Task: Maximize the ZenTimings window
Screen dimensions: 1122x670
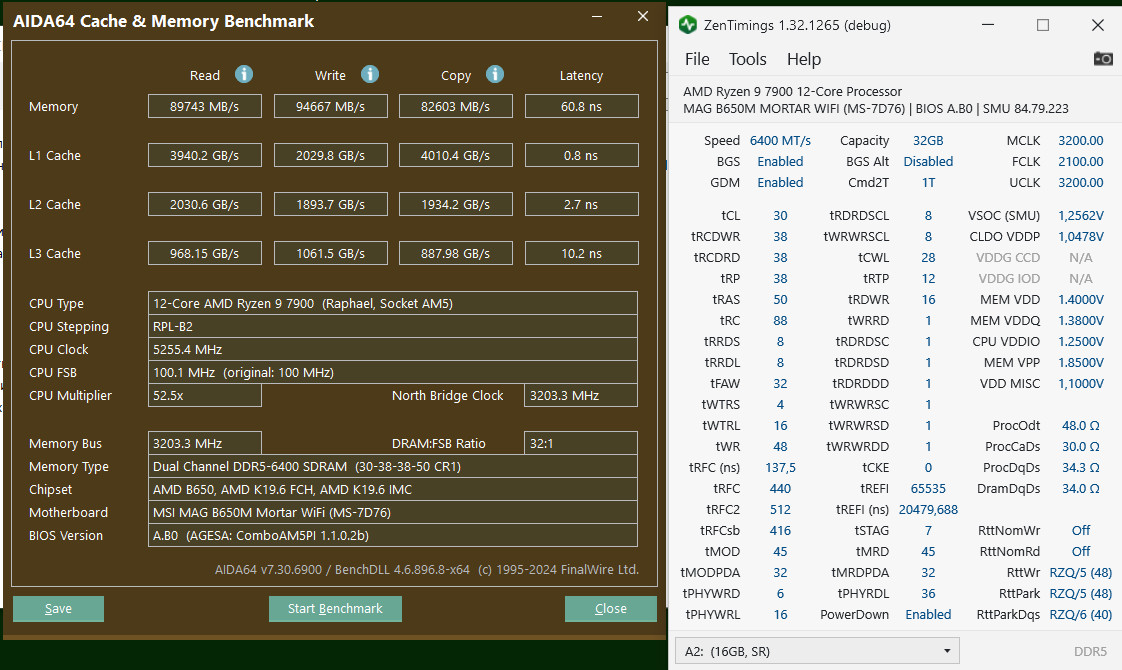Action: click(x=1043, y=25)
